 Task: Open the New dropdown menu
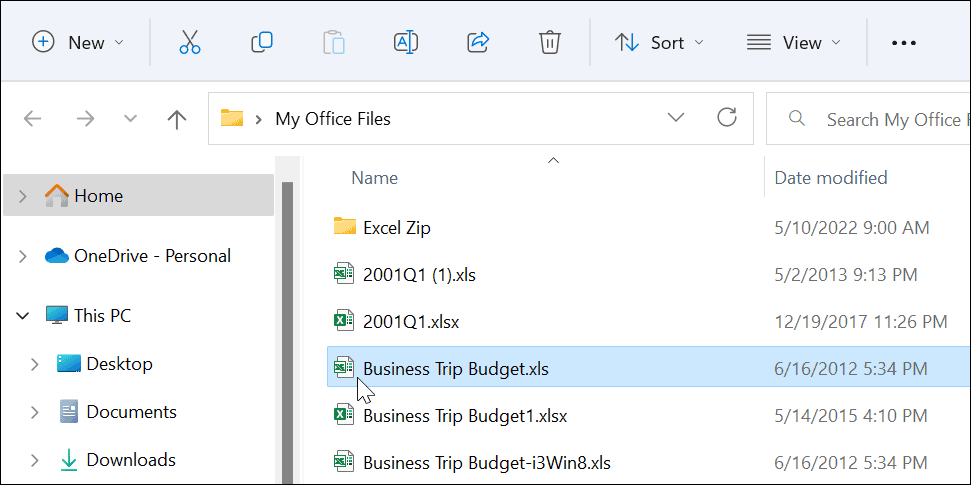tap(79, 43)
